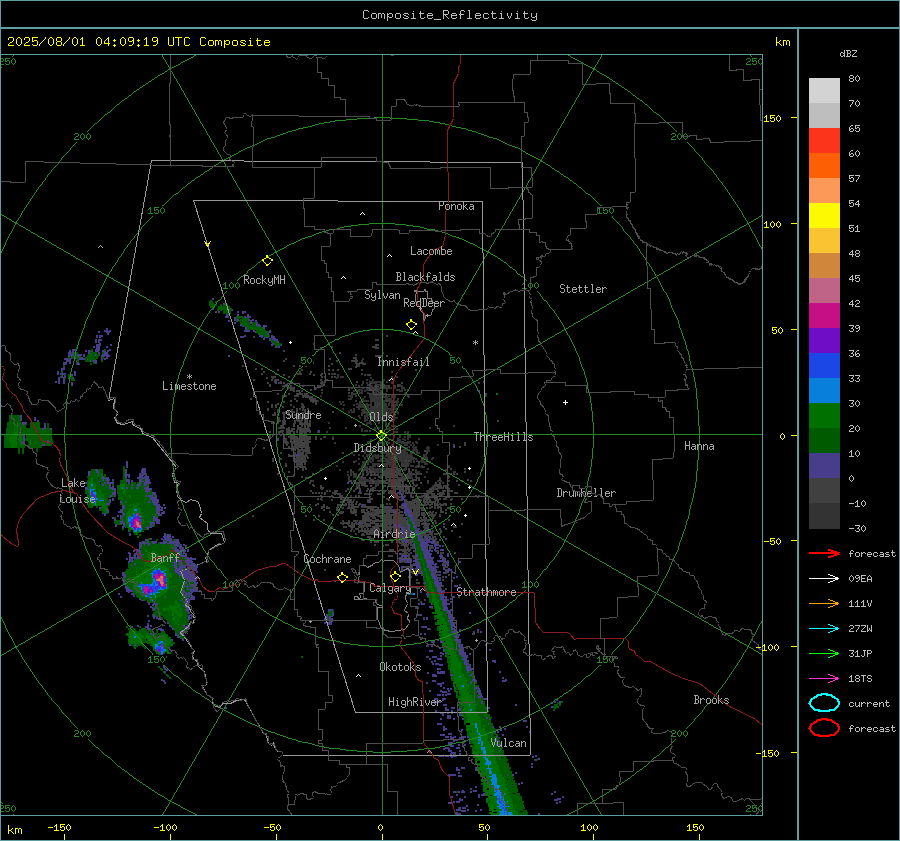Select the Lake Louise label

[x=77, y=491]
